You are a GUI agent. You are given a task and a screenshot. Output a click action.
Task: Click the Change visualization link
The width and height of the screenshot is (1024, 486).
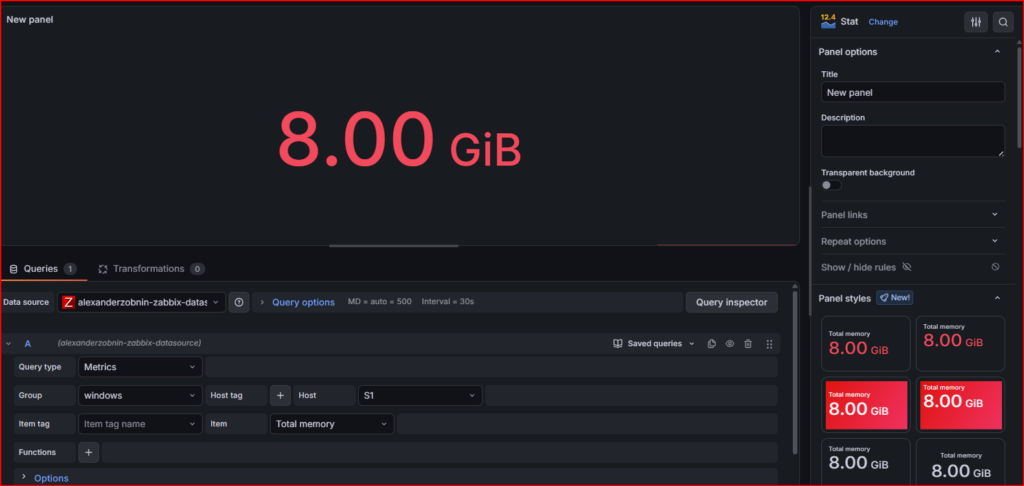(x=883, y=22)
